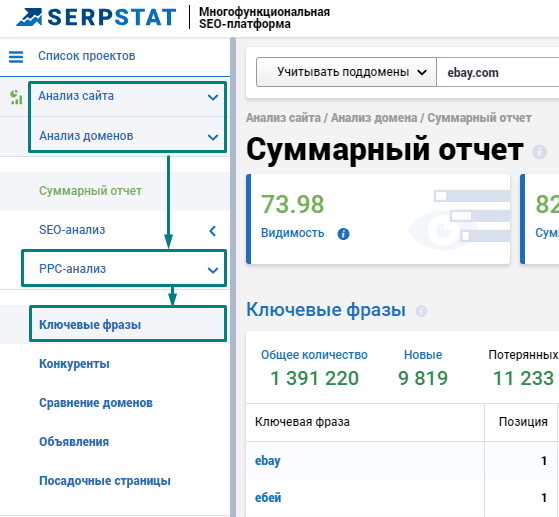Select PPC-анализ menu item
Viewport: 559px width, 517px height.
72,269
